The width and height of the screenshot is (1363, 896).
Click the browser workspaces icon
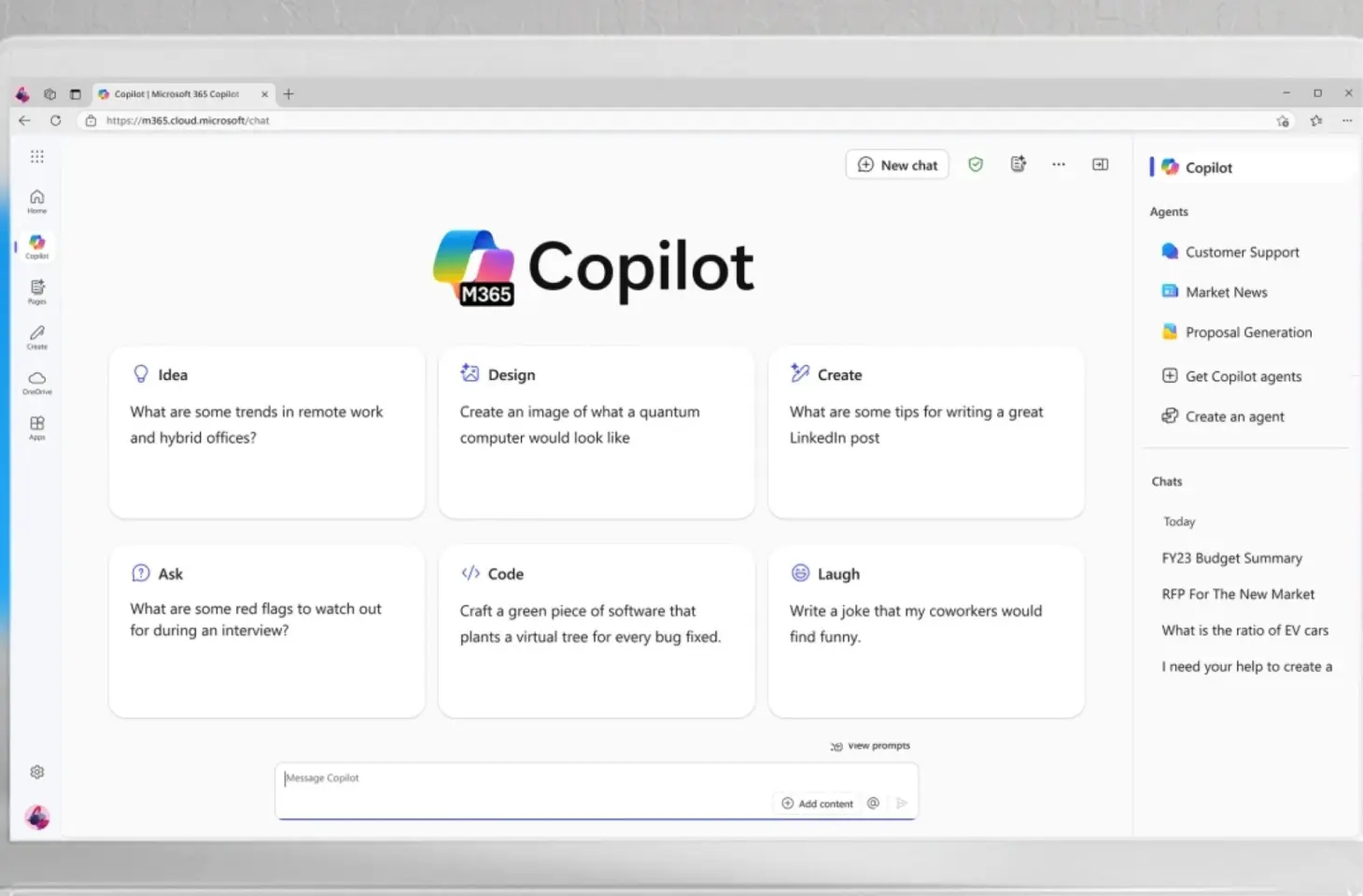click(x=49, y=93)
